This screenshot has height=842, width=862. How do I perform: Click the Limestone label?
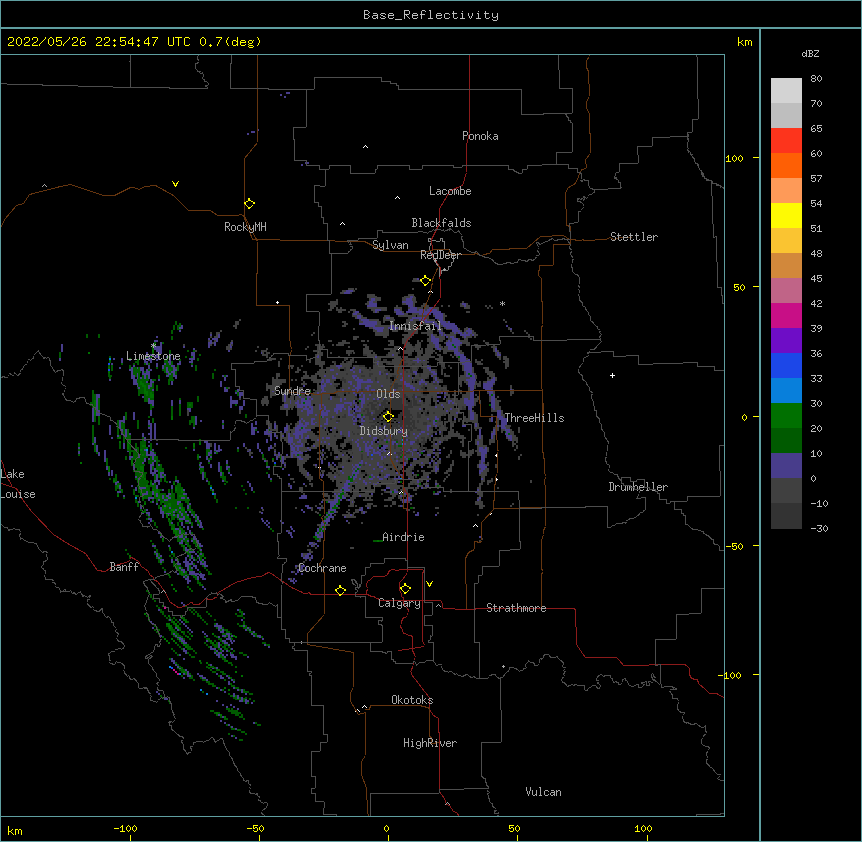(x=153, y=356)
